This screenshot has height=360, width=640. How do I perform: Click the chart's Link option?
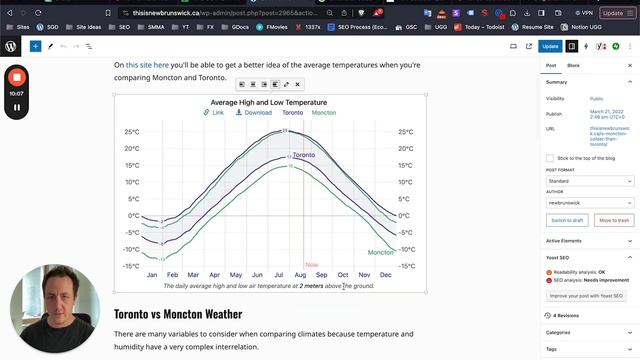click(213, 112)
